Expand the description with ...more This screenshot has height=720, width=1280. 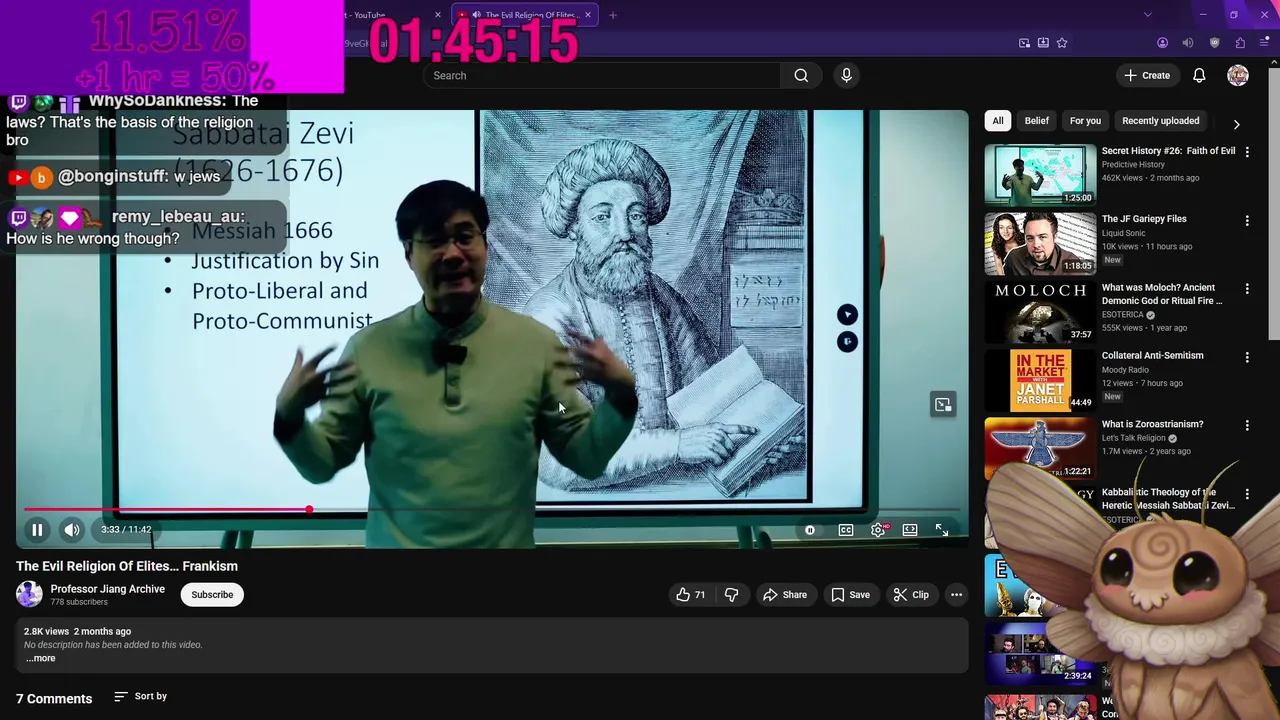pos(40,658)
